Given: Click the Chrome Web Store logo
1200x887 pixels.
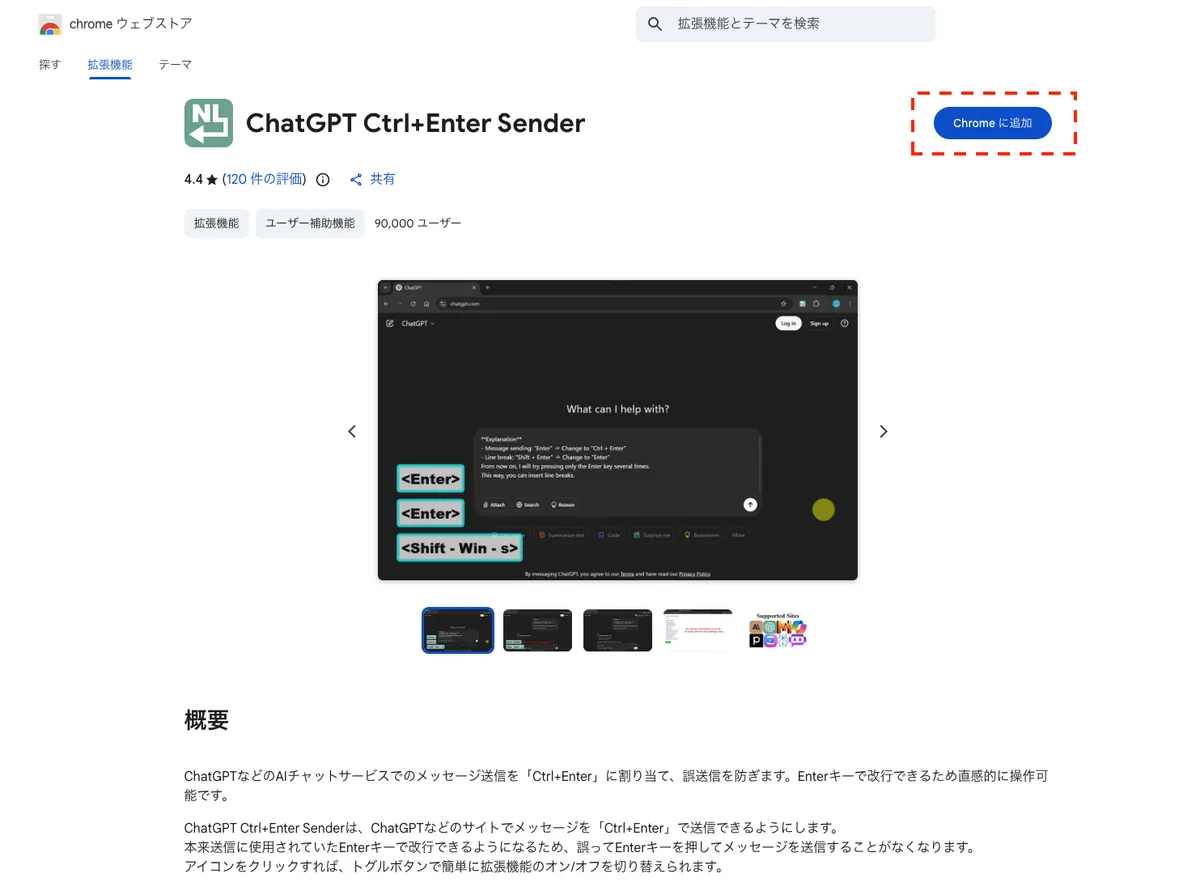Looking at the screenshot, I should click(x=50, y=24).
